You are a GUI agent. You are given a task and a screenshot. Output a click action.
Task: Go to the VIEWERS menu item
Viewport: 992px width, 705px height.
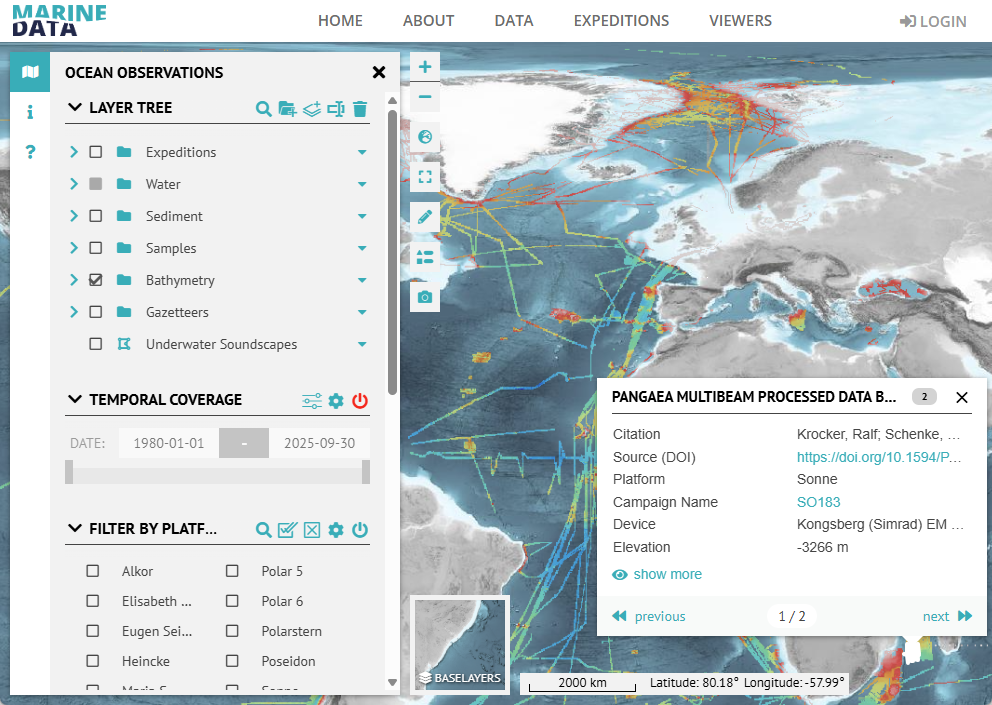click(740, 21)
